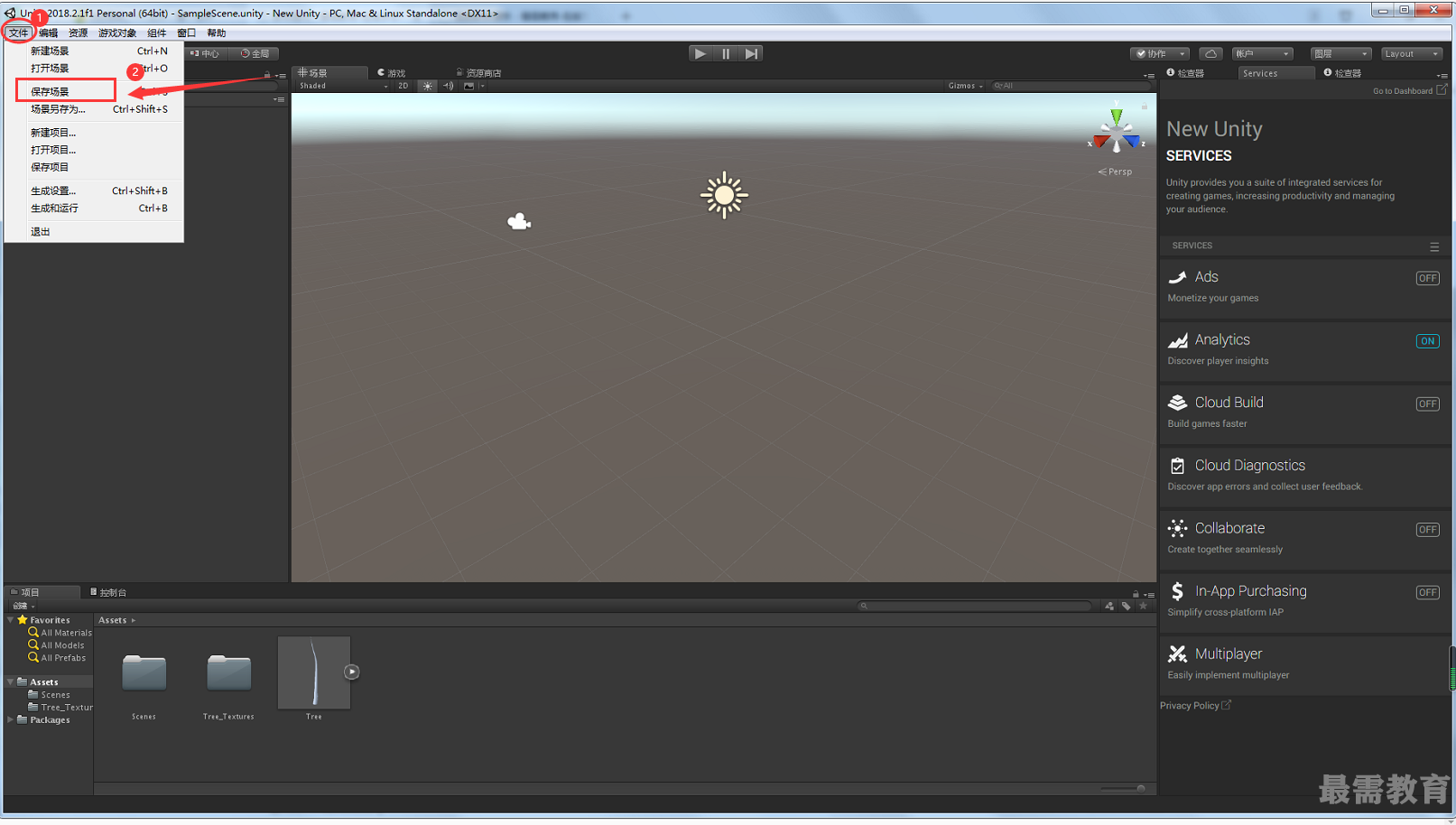Image resolution: width=1456 pixels, height=825 pixels.
Task: Click the Multiplayer crossed swords icon
Action: [1177, 654]
